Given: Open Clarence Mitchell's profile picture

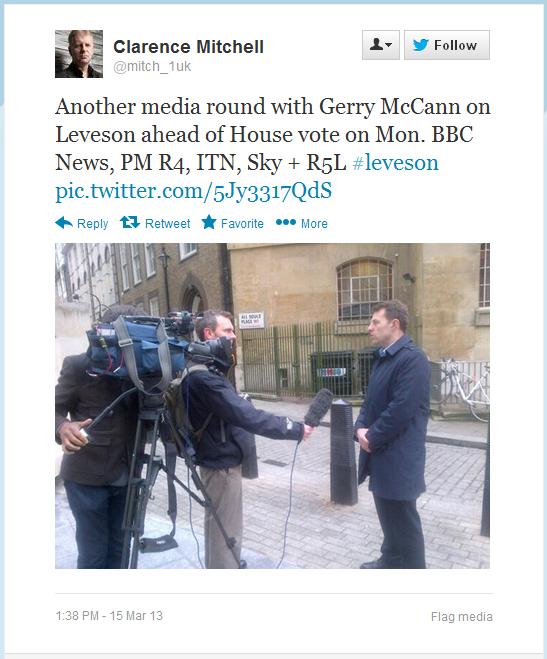Looking at the screenshot, I should click(79, 54).
